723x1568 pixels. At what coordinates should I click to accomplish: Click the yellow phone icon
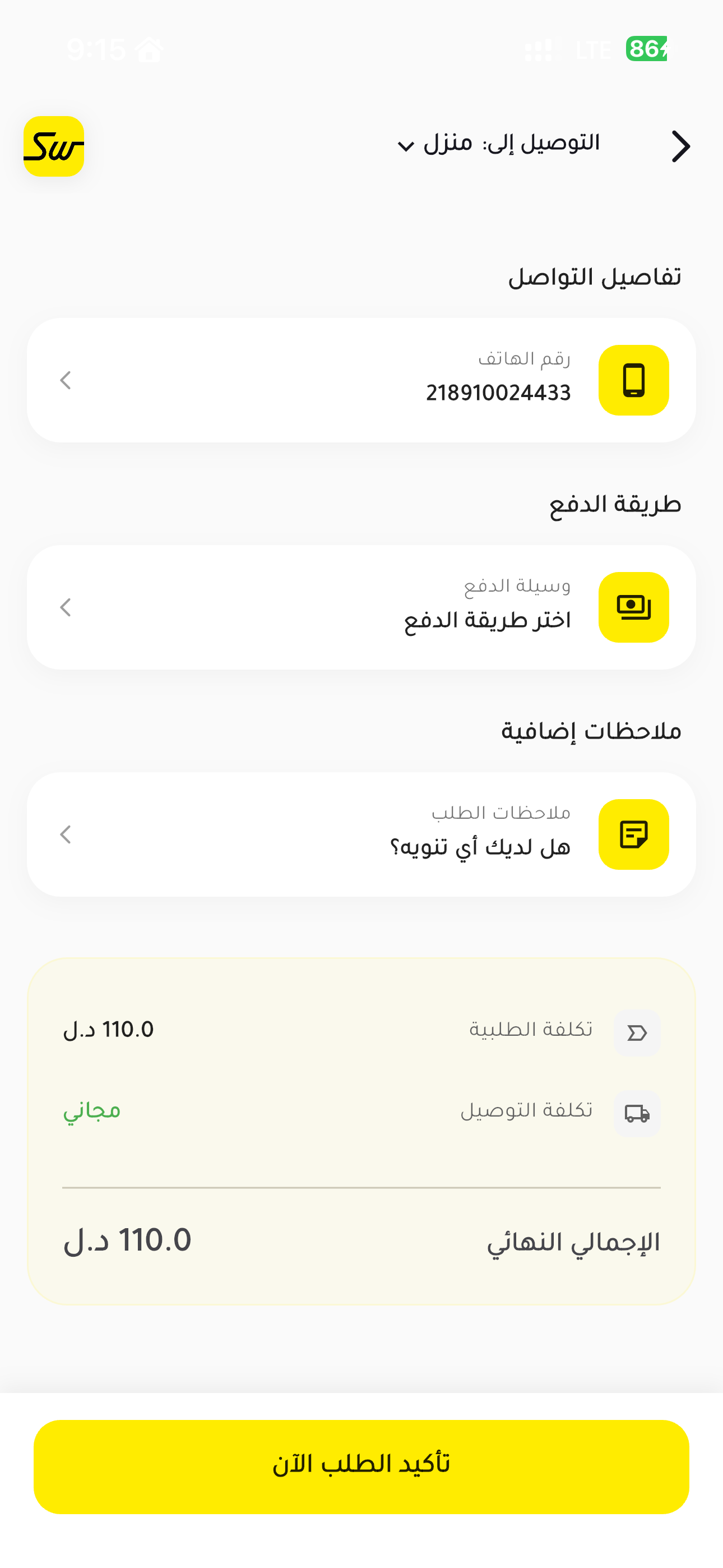click(x=633, y=380)
